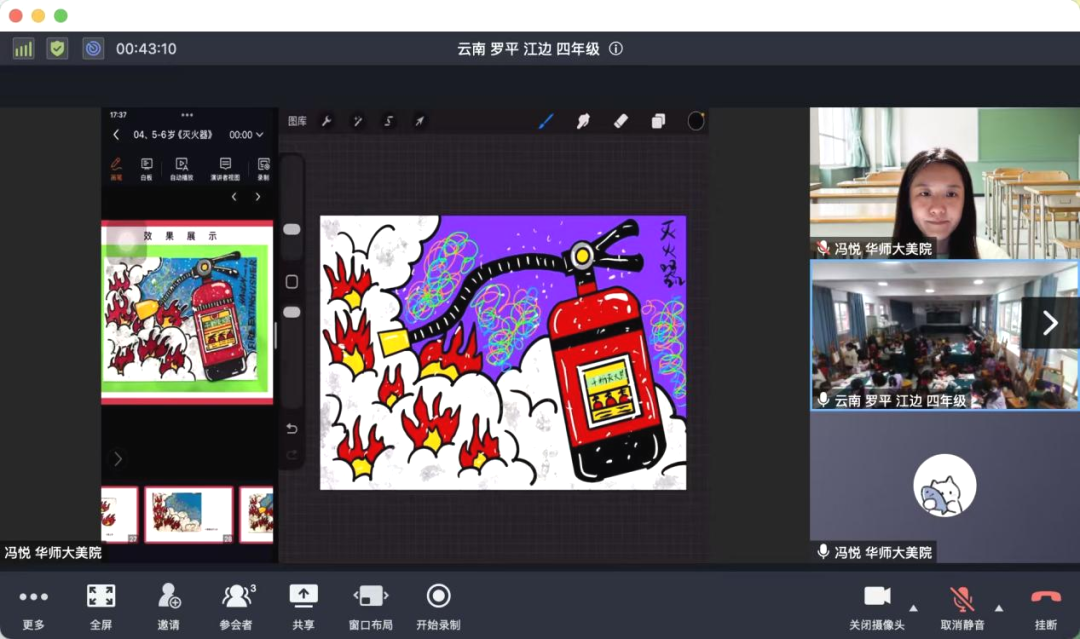Open the magic wand Adjustments menu
Image resolution: width=1080 pixels, height=639 pixels.
pyautogui.click(x=357, y=121)
